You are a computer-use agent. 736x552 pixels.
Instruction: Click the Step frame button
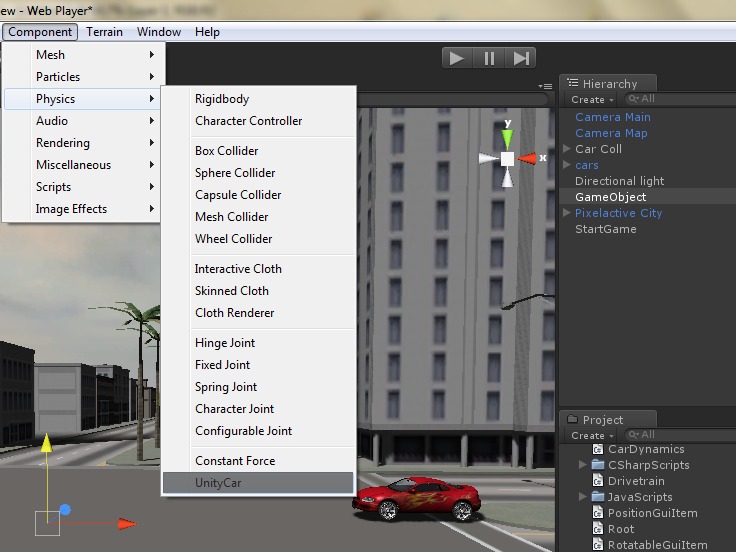[521, 58]
